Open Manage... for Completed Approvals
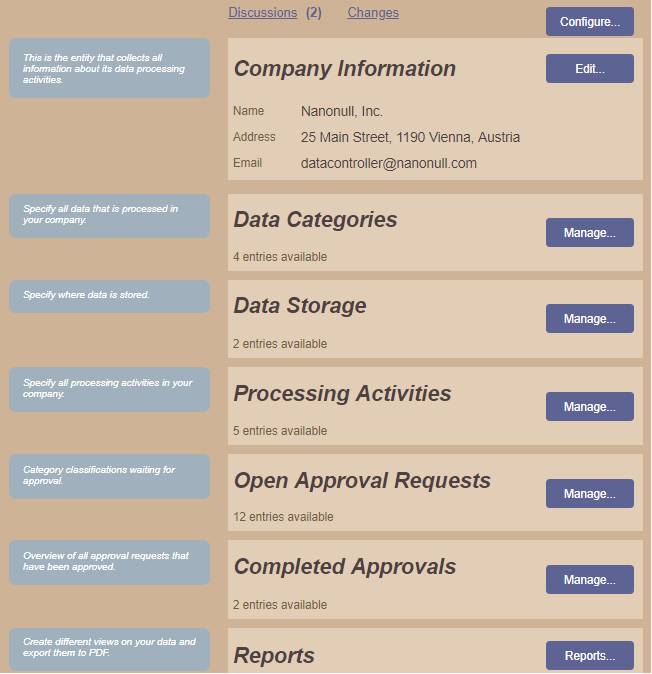This screenshot has width=652, height=674. click(590, 580)
